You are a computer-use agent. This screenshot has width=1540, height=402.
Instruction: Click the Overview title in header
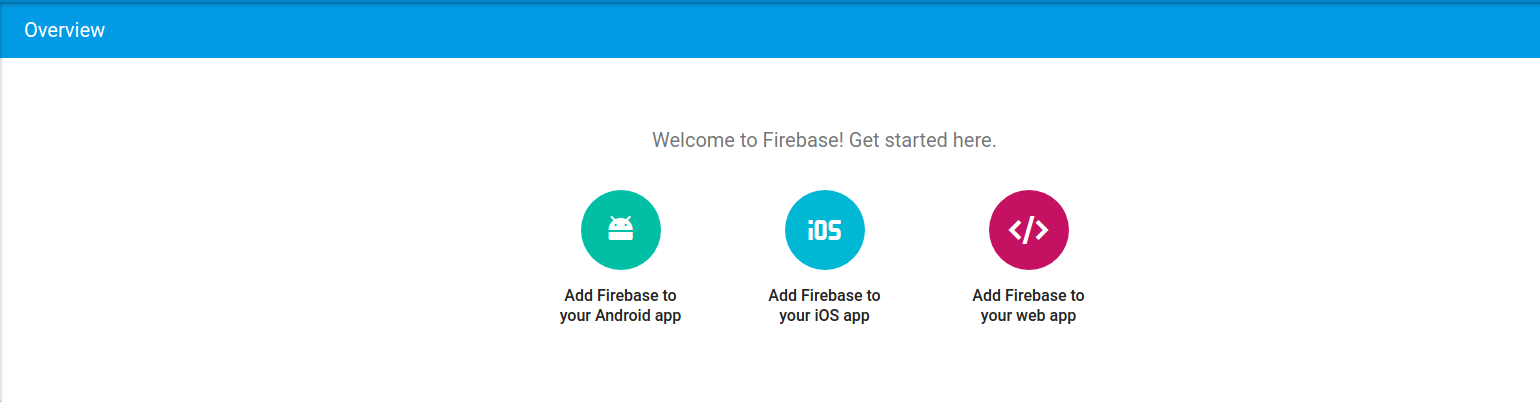(64, 30)
